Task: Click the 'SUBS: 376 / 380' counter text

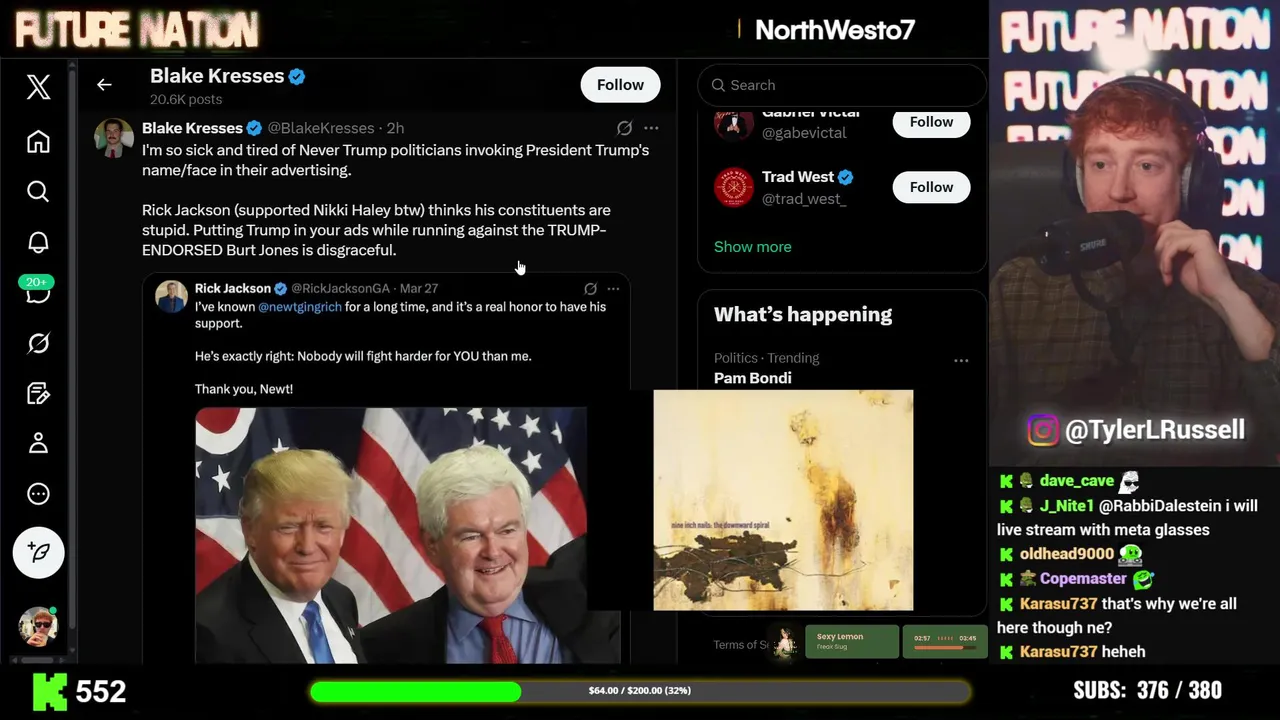Action: tap(1147, 690)
